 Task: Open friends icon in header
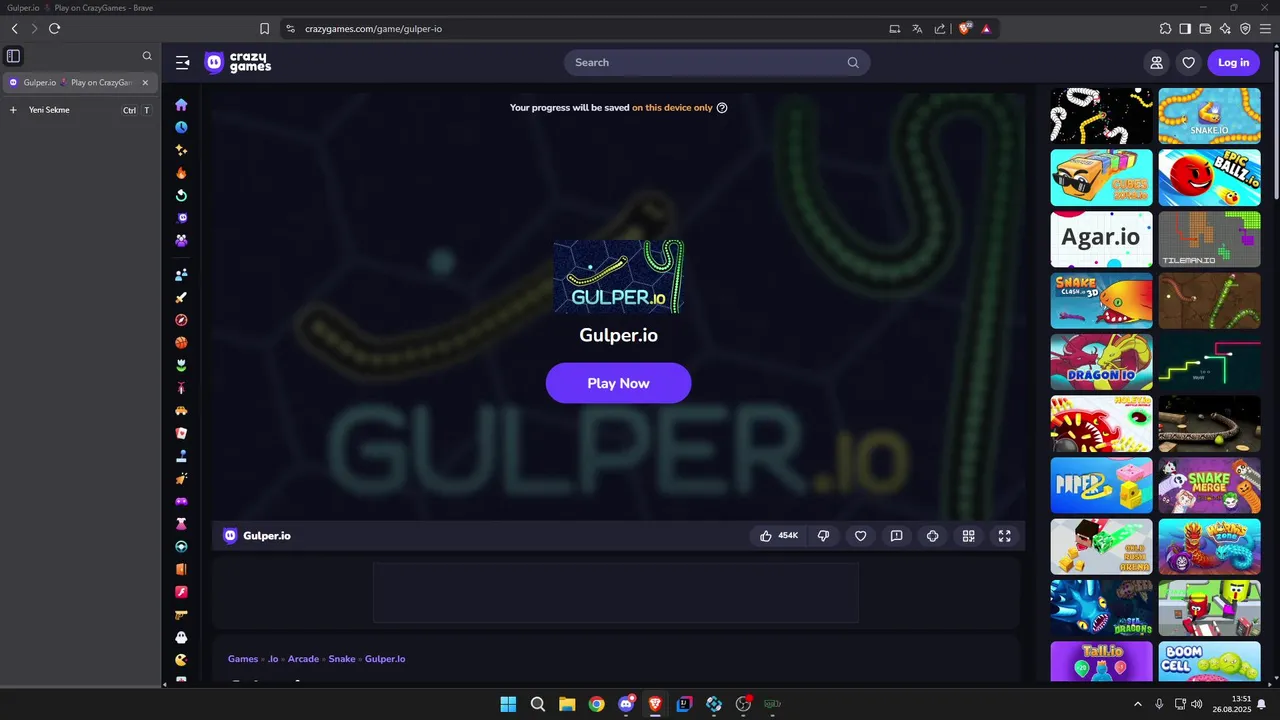1156,62
